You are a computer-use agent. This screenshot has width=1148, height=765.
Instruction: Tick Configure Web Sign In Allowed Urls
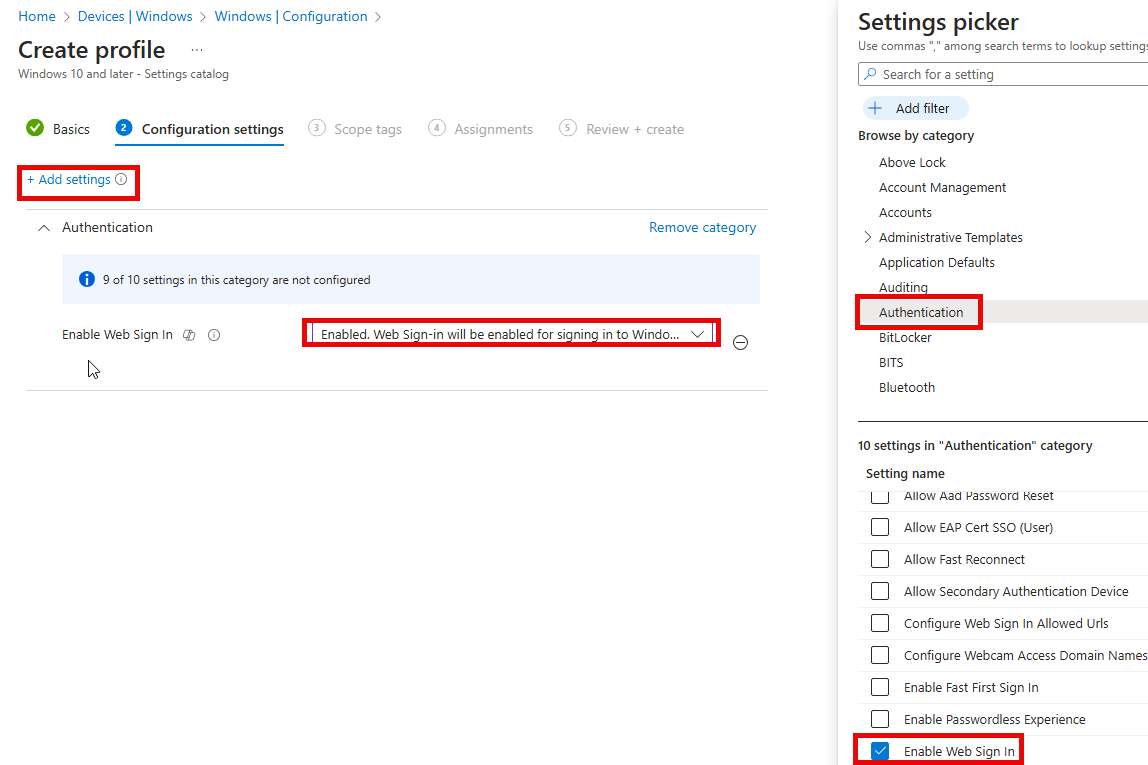point(880,623)
